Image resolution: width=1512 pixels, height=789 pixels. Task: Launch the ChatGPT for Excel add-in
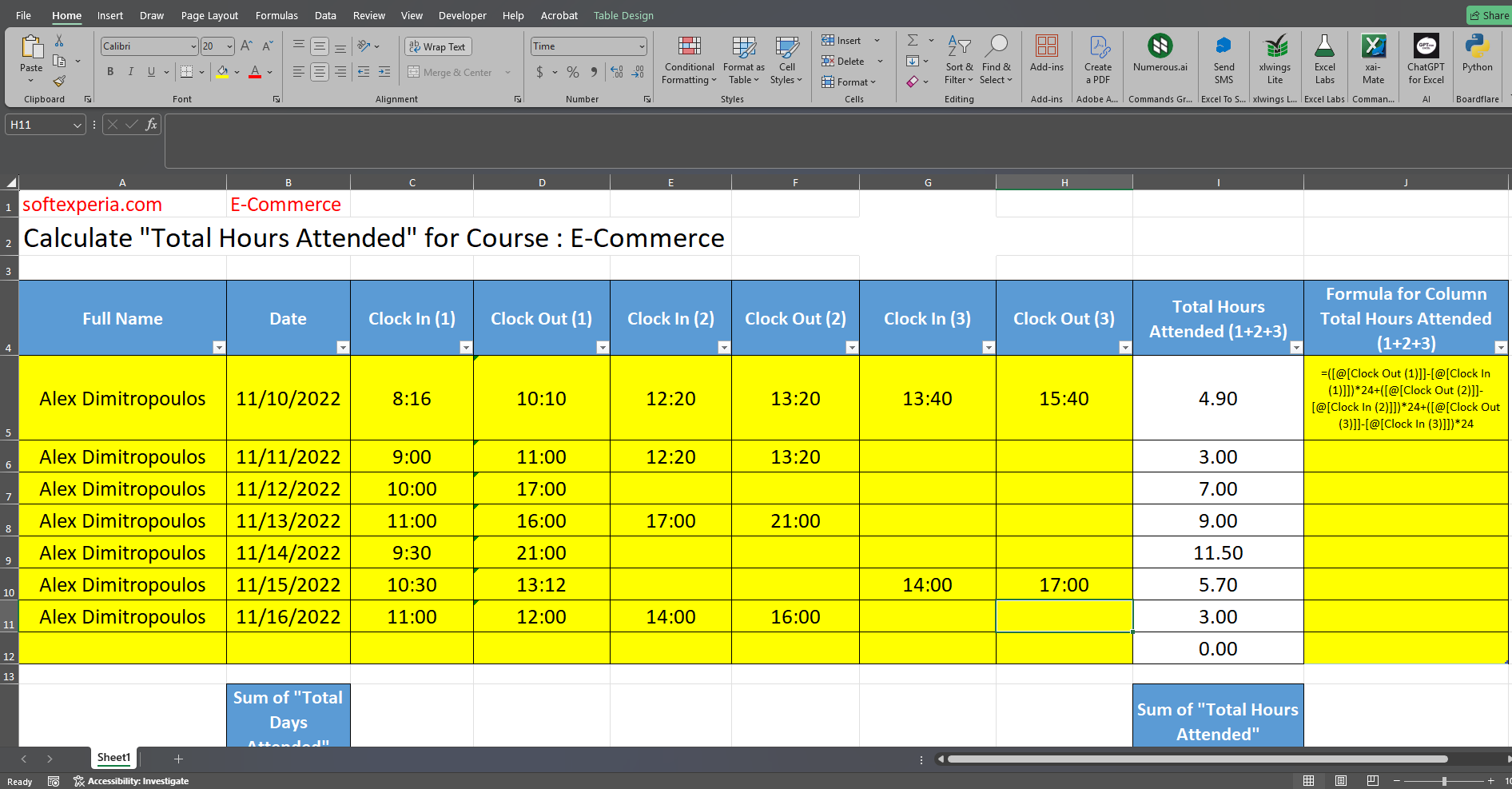click(x=1426, y=60)
